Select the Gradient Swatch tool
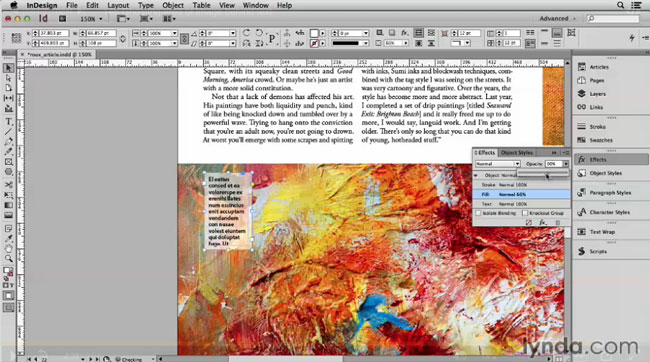The width and height of the screenshot is (650, 362). coord(8,205)
